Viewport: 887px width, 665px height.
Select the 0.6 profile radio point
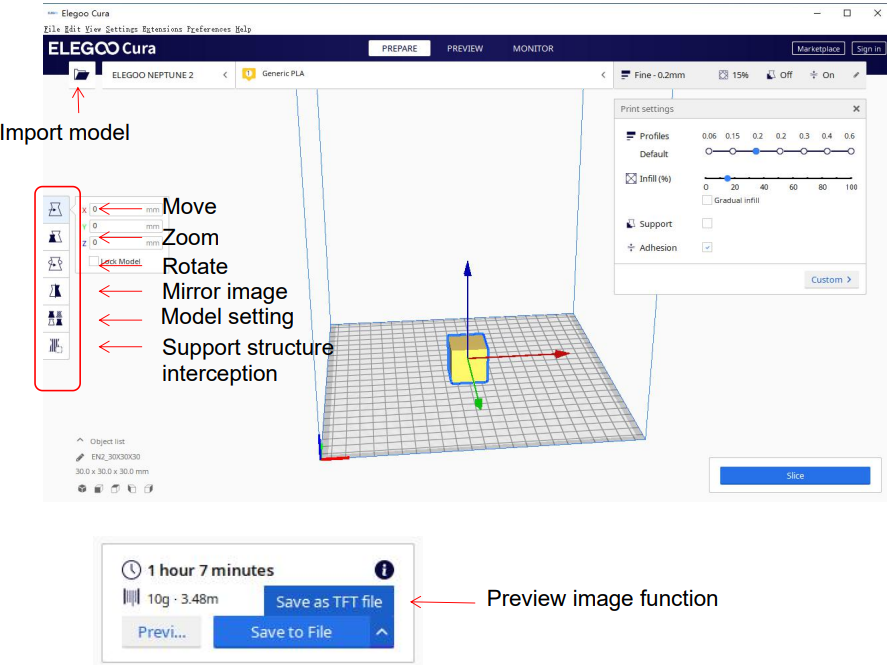pos(851,151)
